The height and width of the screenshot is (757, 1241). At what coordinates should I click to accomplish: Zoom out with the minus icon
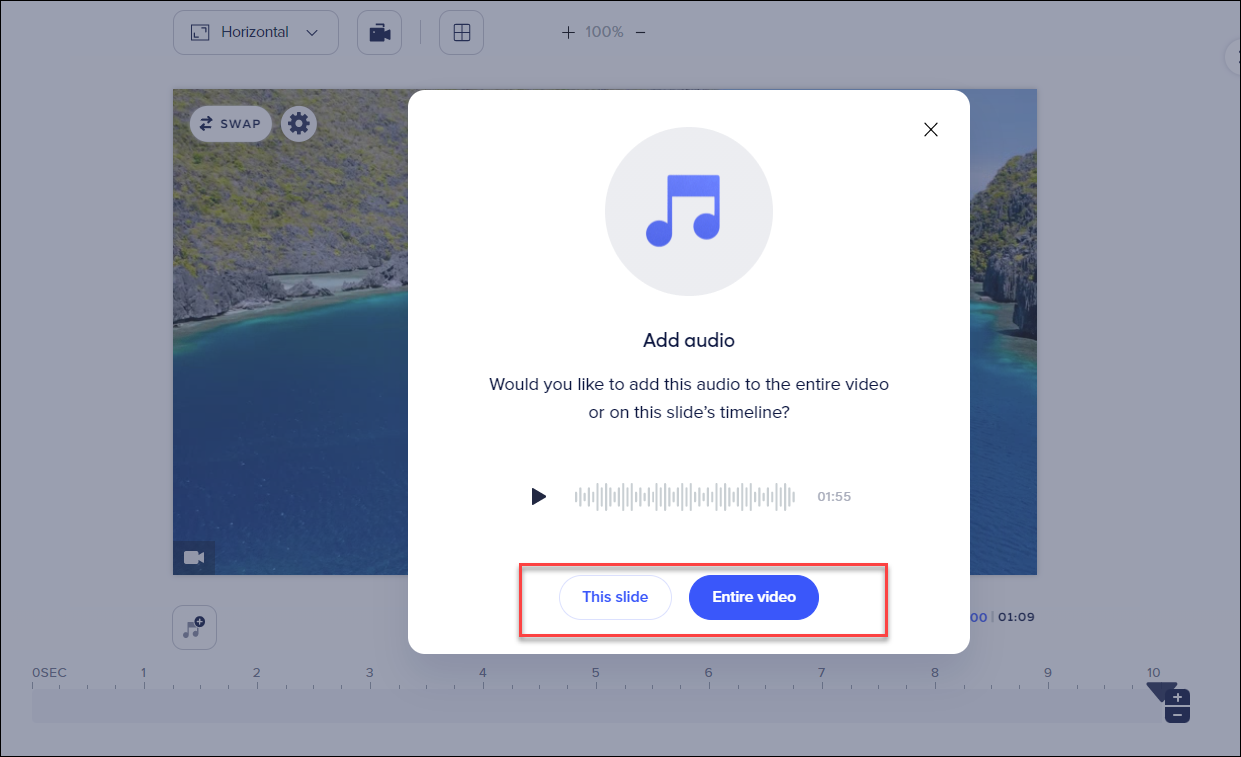(641, 32)
